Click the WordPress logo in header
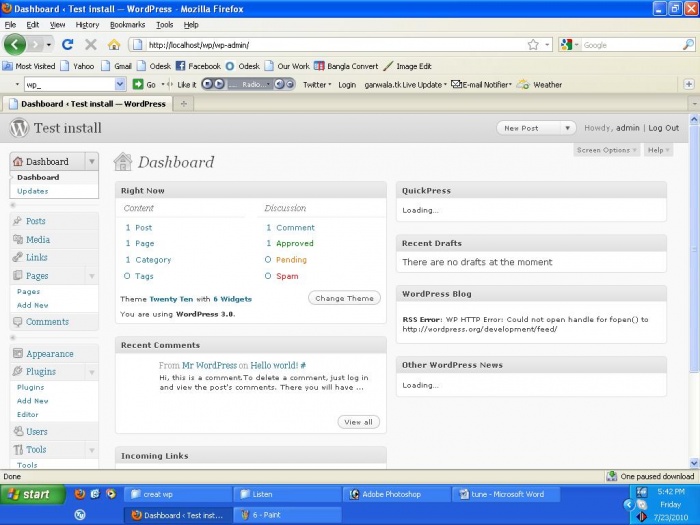 pyautogui.click(x=19, y=128)
